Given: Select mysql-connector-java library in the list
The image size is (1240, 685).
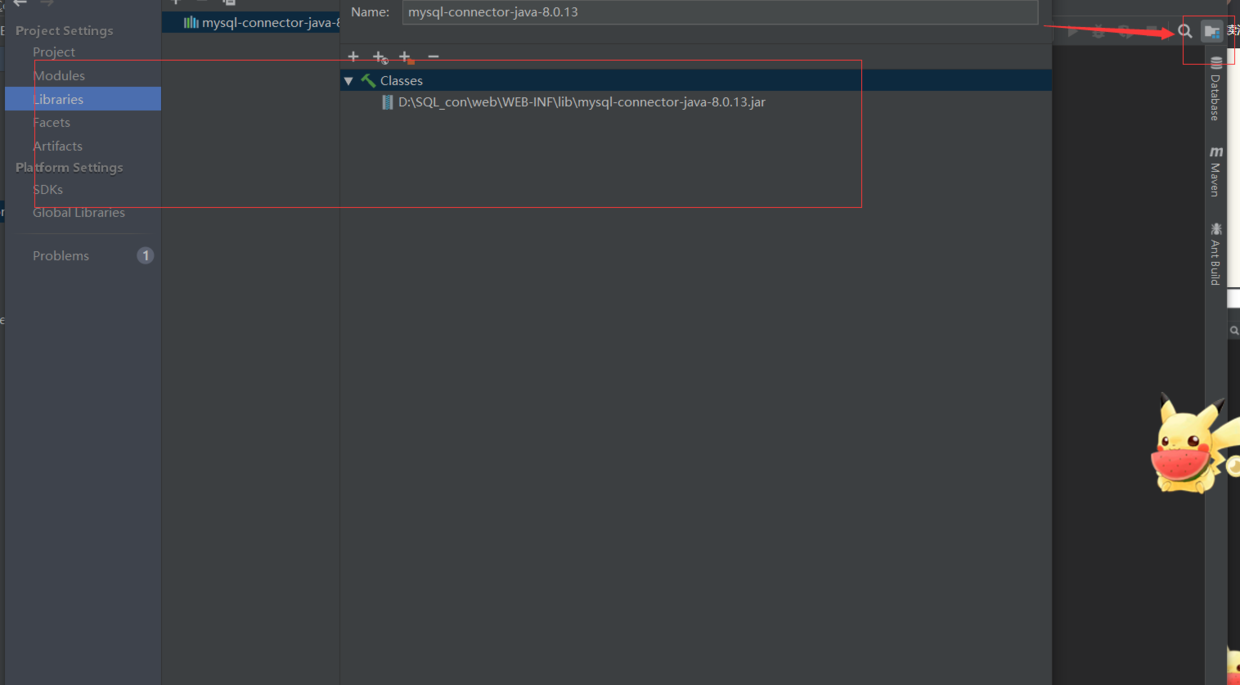Looking at the screenshot, I should 251,22.
